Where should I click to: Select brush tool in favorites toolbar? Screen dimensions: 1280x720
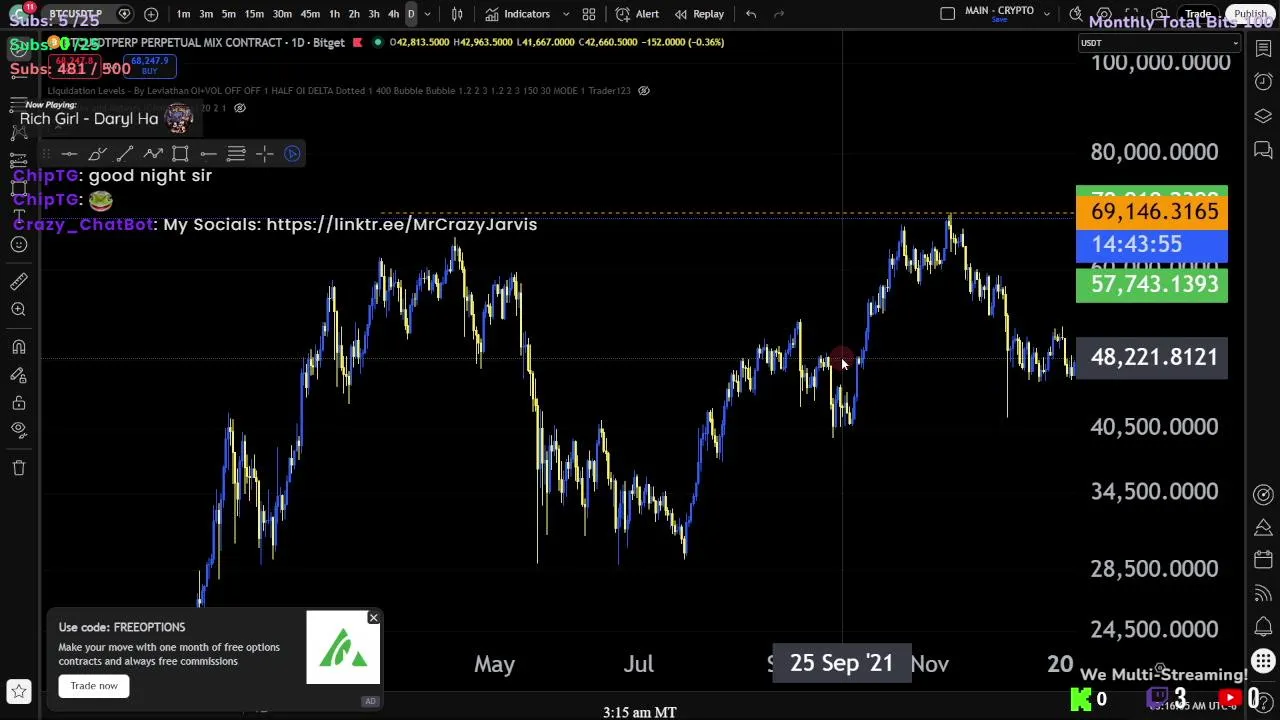coord(97,153)
